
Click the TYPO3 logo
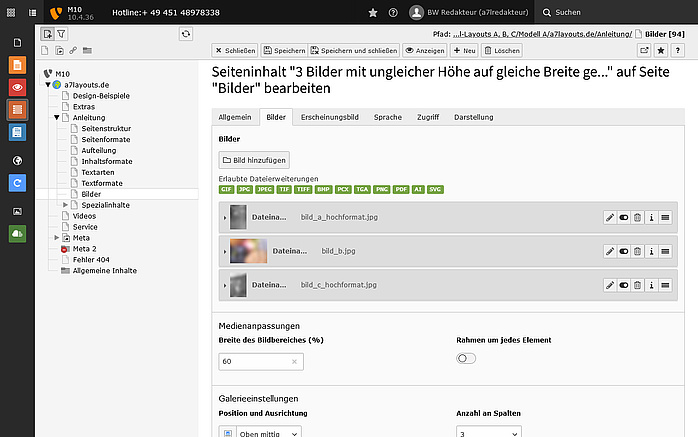coord(56,13)
